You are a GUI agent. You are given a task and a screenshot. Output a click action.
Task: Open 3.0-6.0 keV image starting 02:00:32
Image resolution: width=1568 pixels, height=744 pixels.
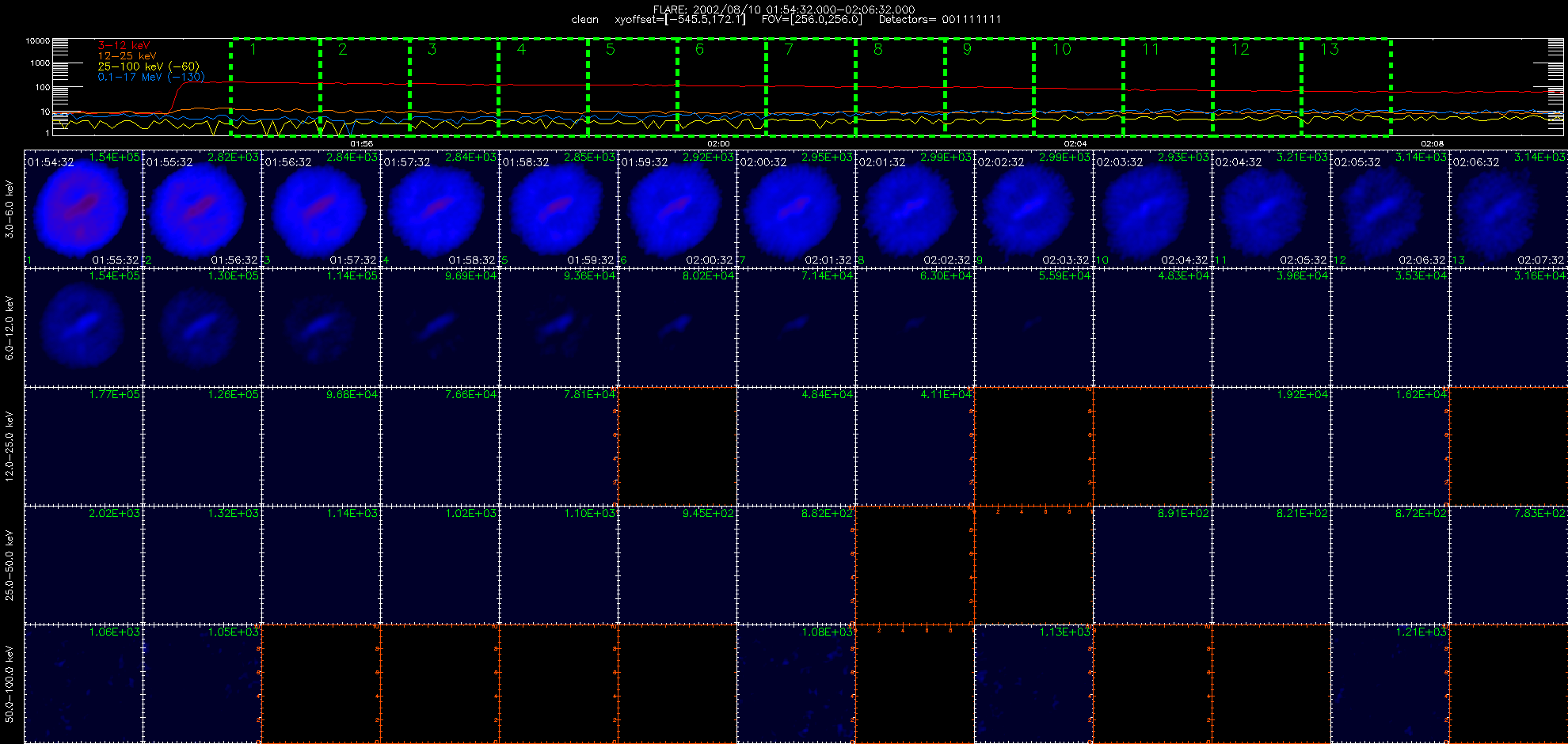coord(796,209)
